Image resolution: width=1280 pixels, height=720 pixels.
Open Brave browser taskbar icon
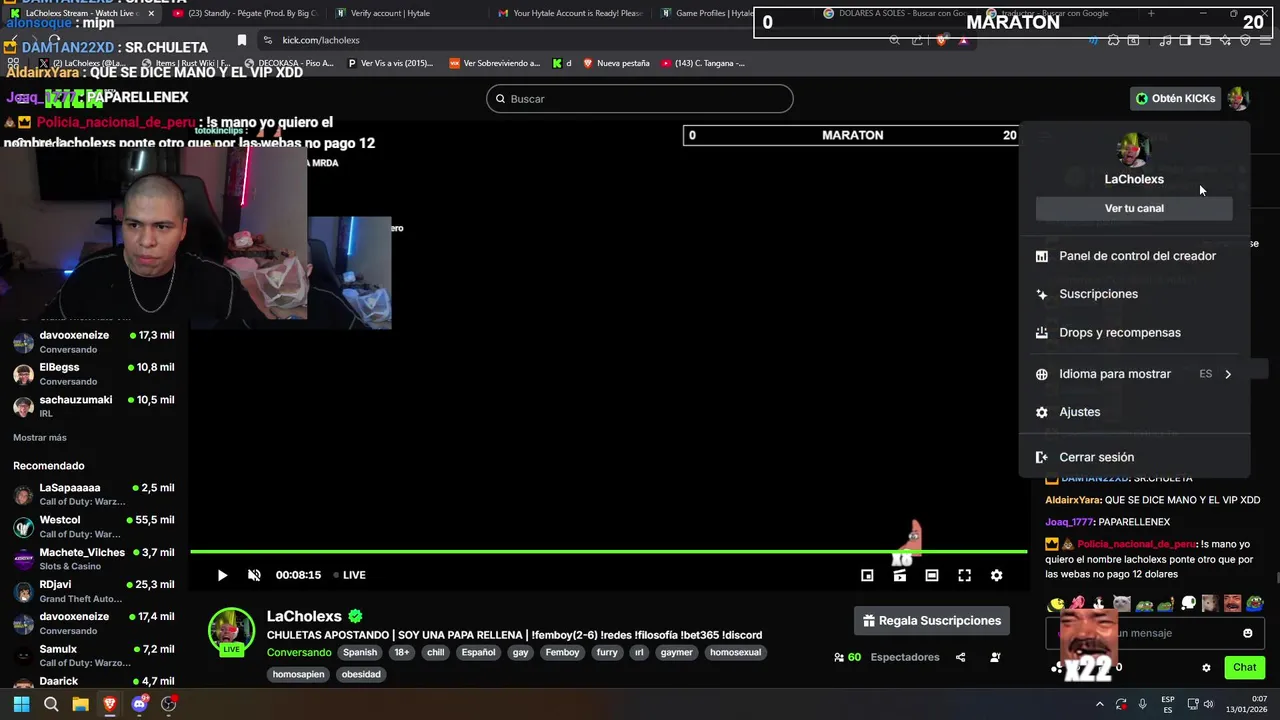click(x=110, y=704)
